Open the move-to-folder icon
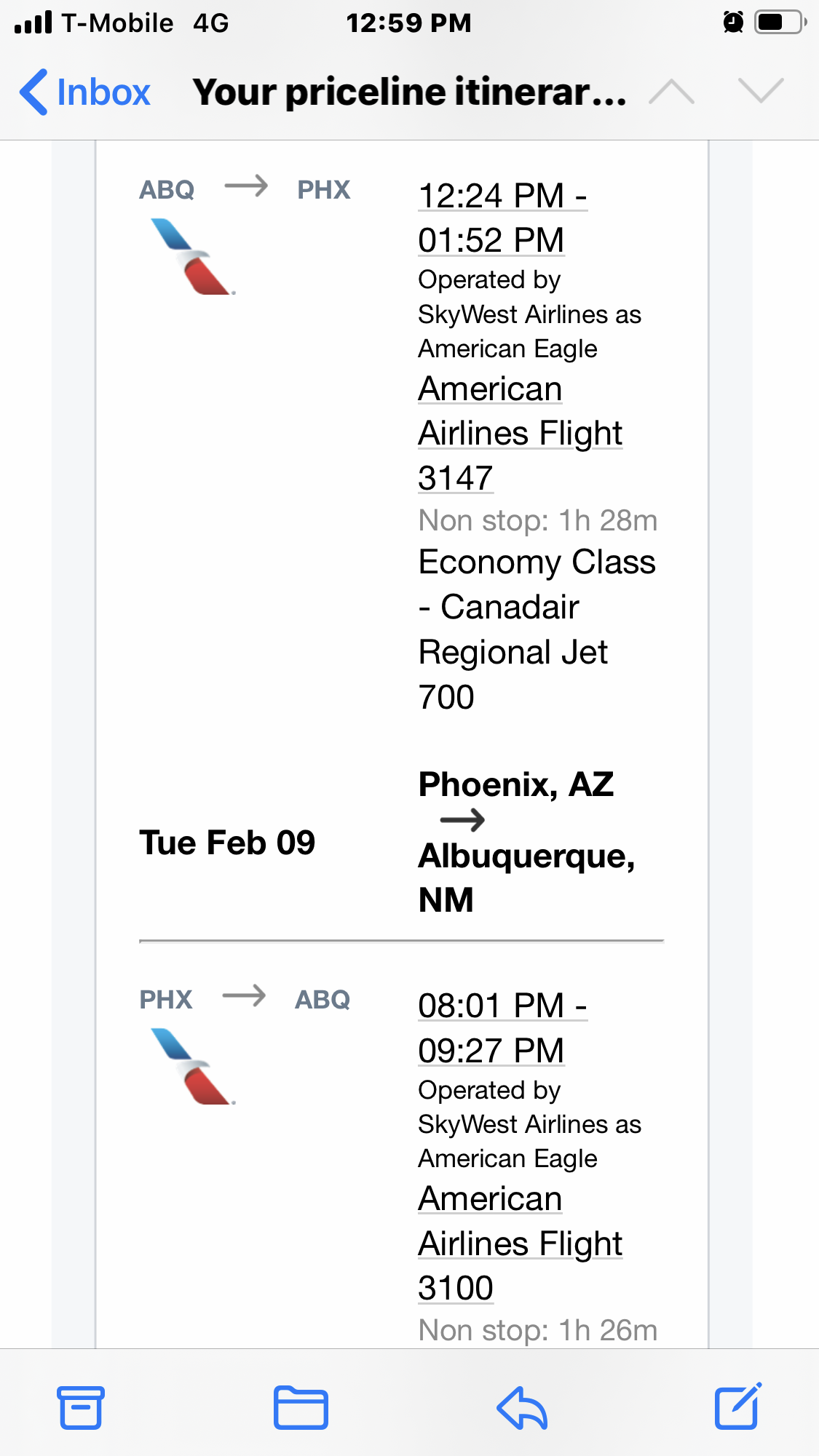Image resolution: width=819 pixels, height=1456 pixels. click(x=301, y=1408)
